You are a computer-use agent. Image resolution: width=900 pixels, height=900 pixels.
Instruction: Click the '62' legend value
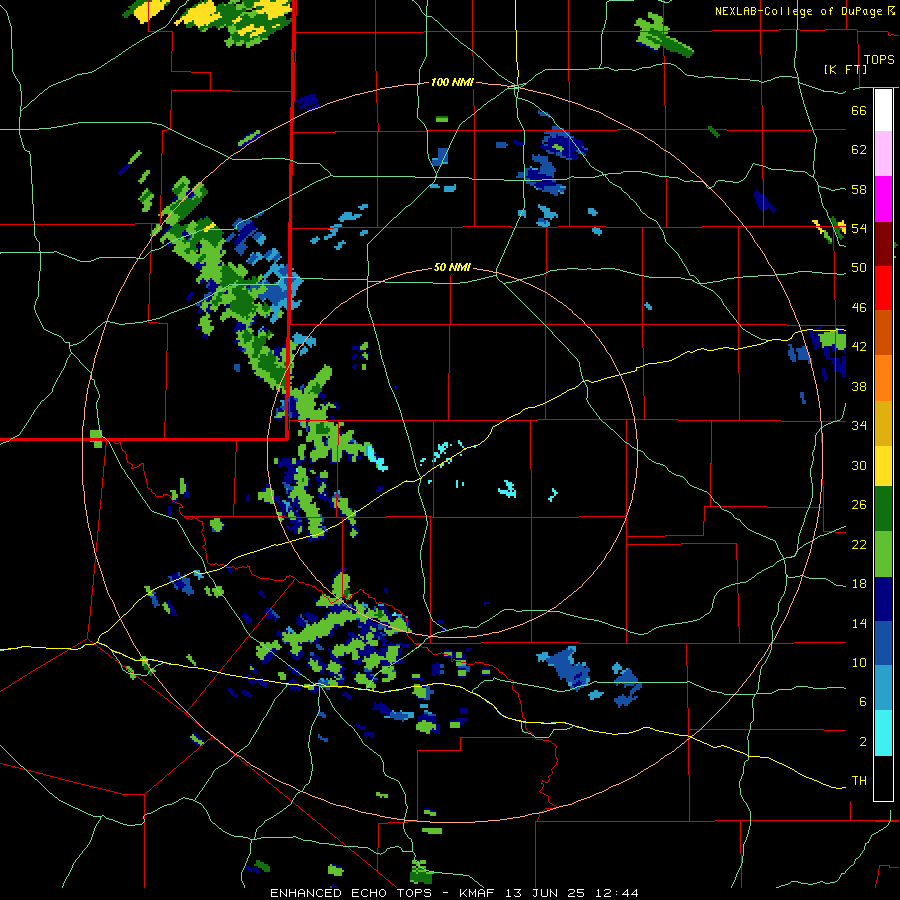pyautogui.click(x=859, y=150)
